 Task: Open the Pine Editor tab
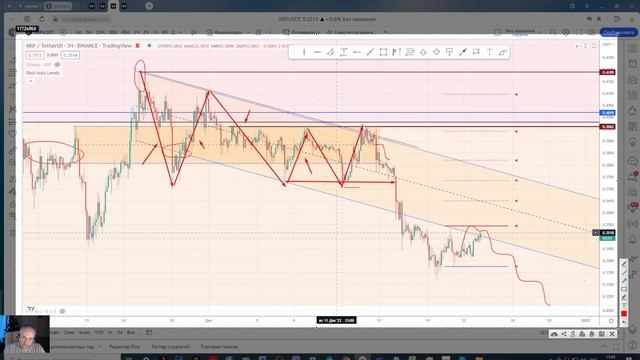pos(124,347)
